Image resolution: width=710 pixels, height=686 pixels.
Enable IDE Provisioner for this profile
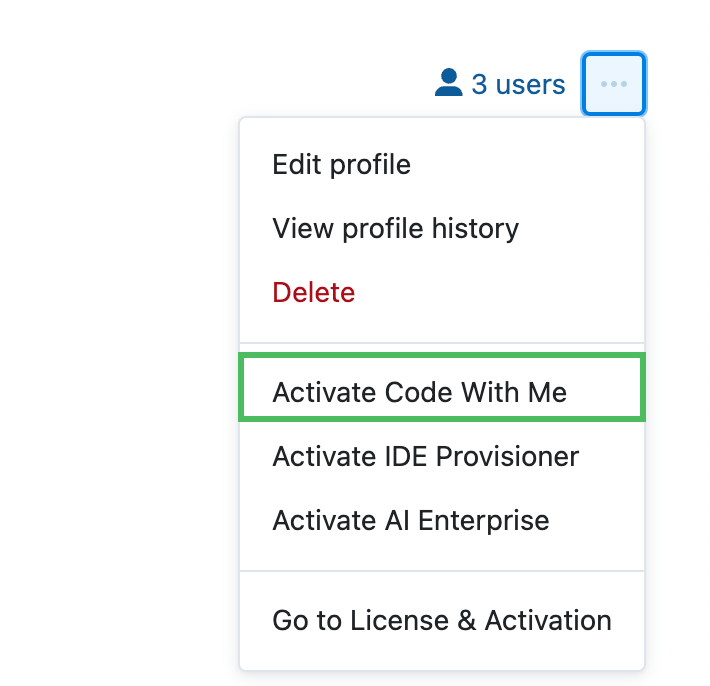click(x=425, y=457)
